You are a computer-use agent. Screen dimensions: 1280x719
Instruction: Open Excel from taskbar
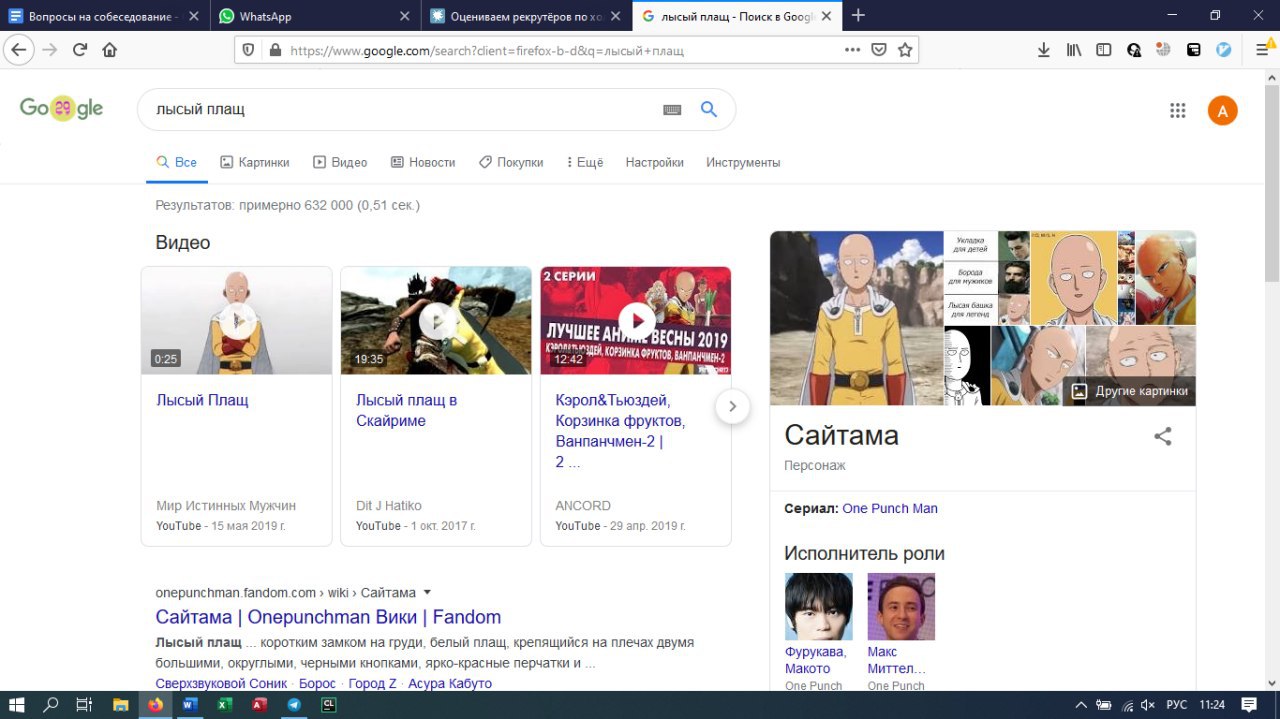point(224,704)
